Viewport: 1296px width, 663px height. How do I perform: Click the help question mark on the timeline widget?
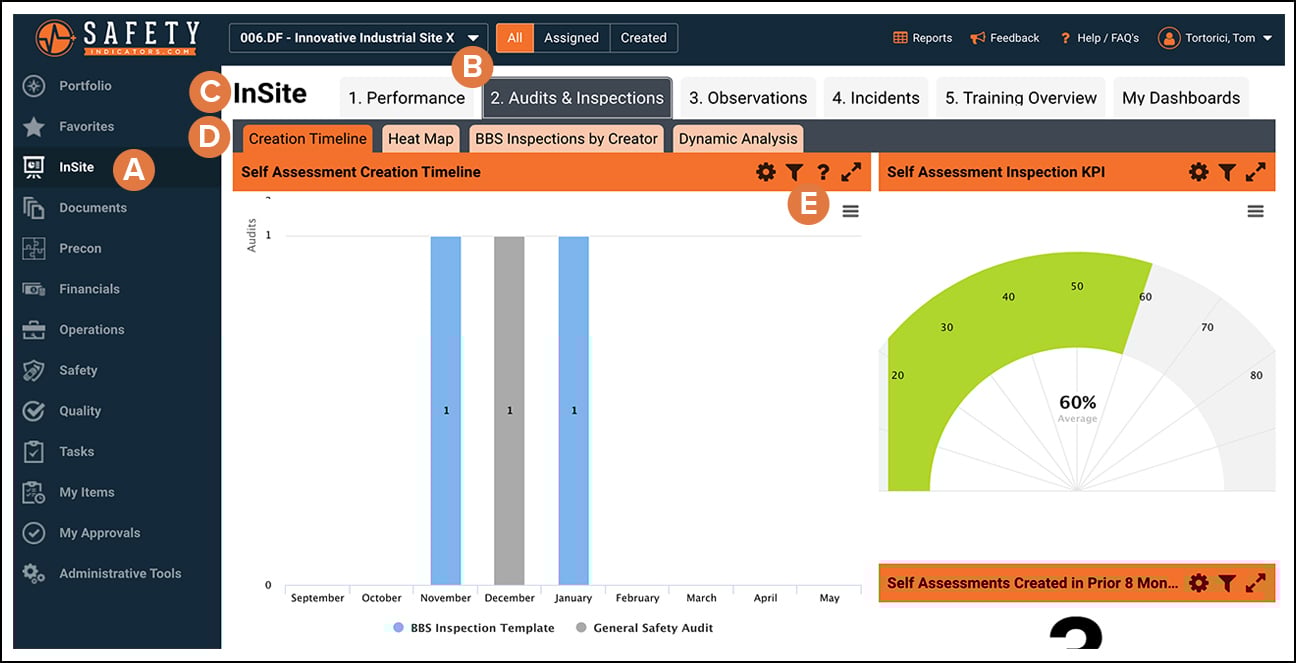(x=823, y=171)
